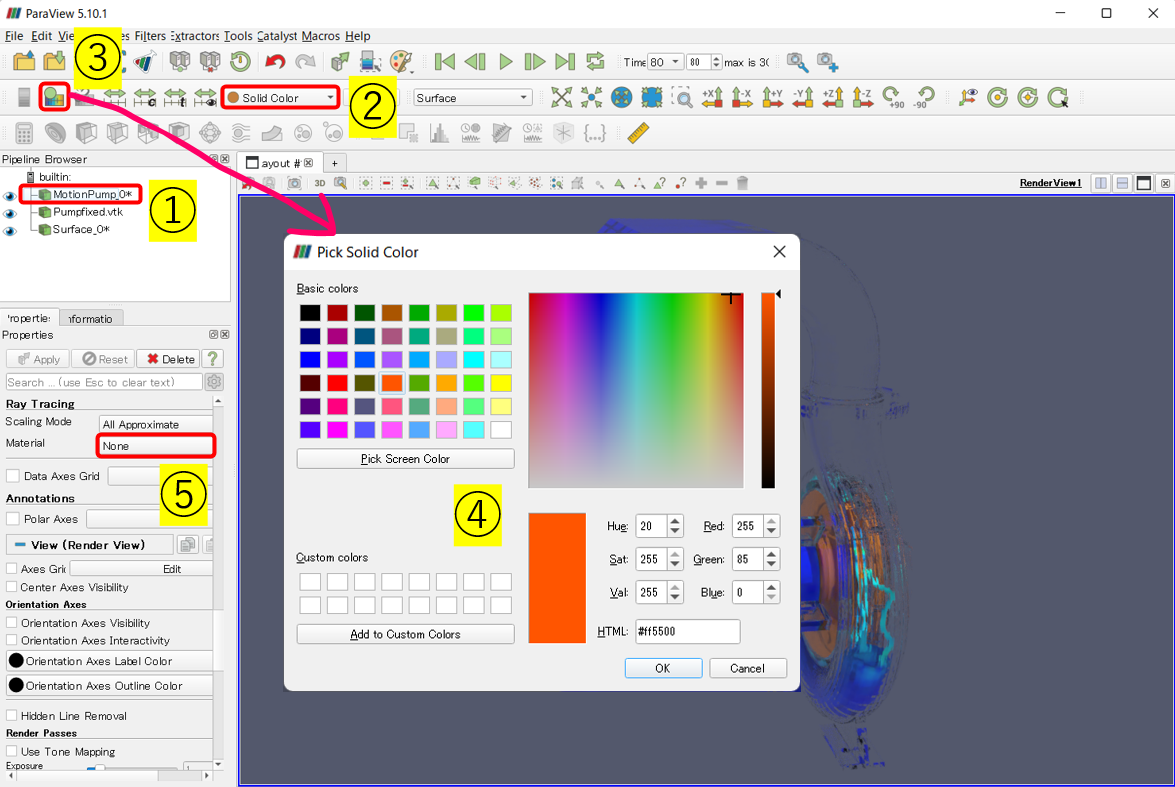Open the Surface representation dropdown

[x=472, y=98]
